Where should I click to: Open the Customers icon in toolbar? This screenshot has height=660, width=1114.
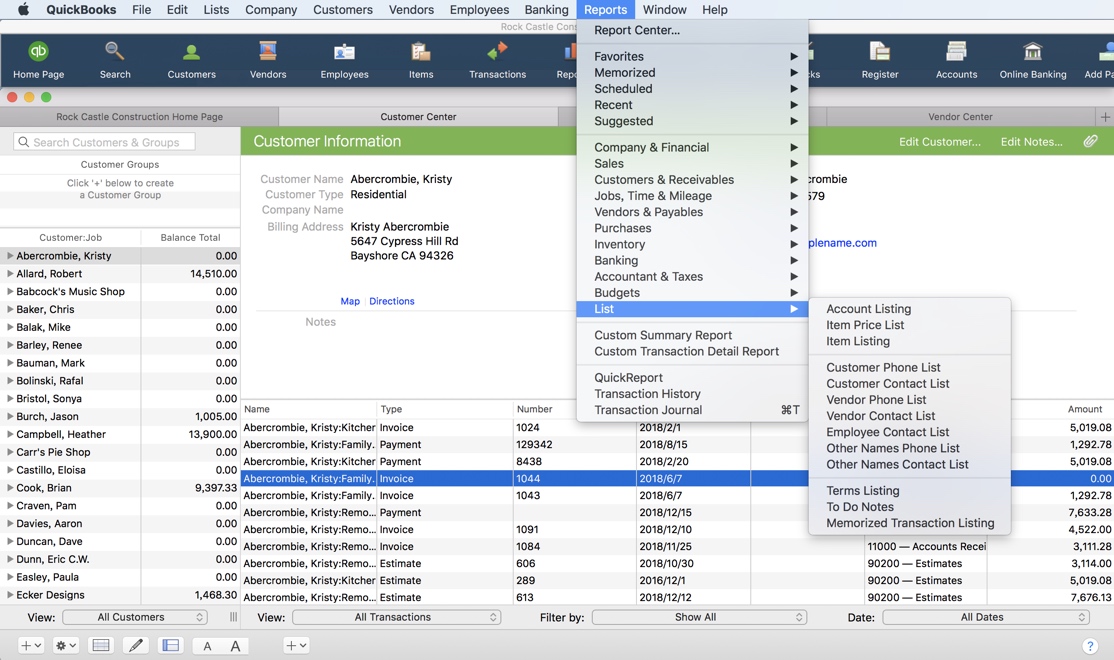coord(191,60)
